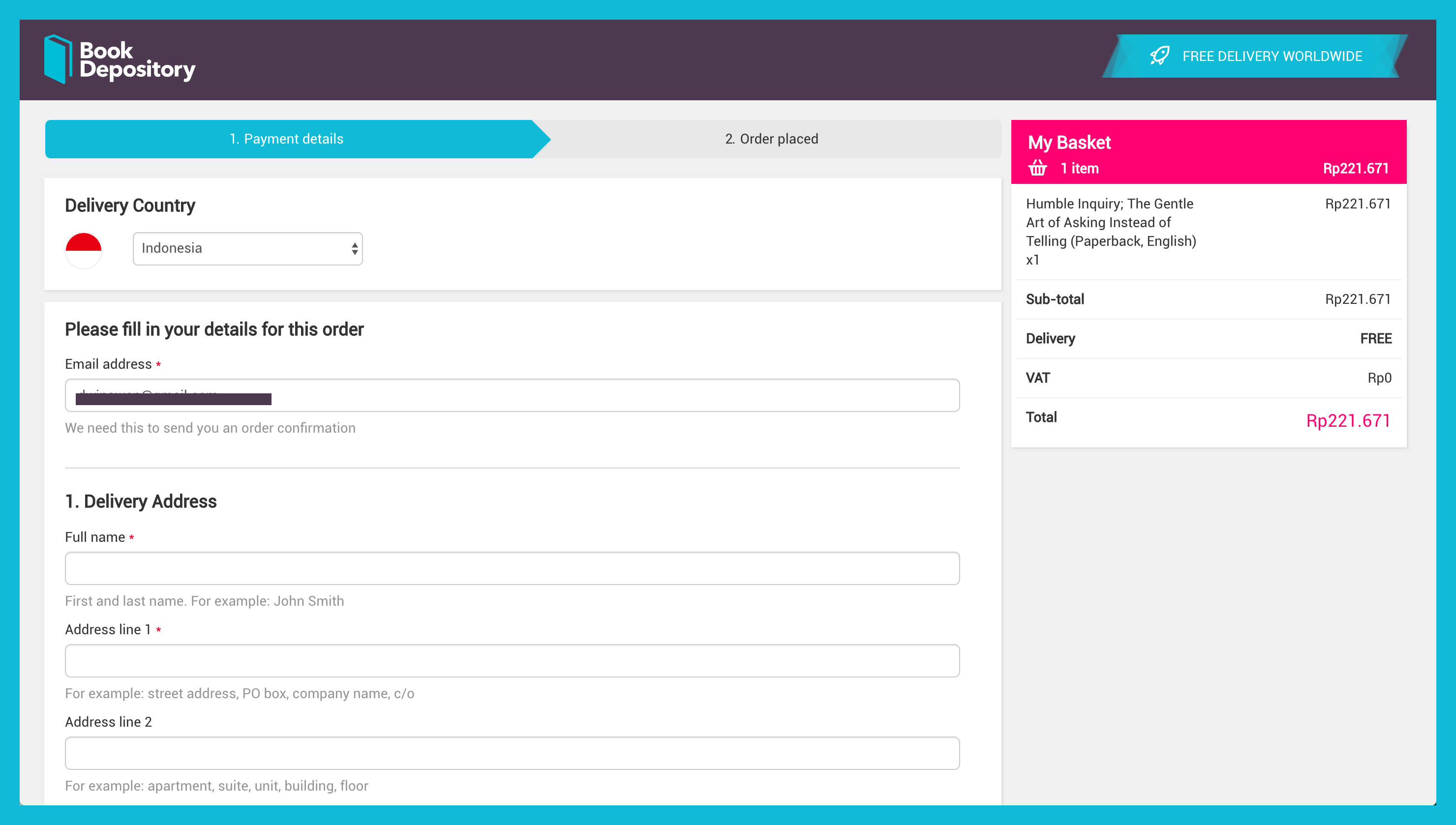Click the basket icon in My Basket
Image resolution: width=1456 pixels, height=825 pixels.
click(1037, 168)
